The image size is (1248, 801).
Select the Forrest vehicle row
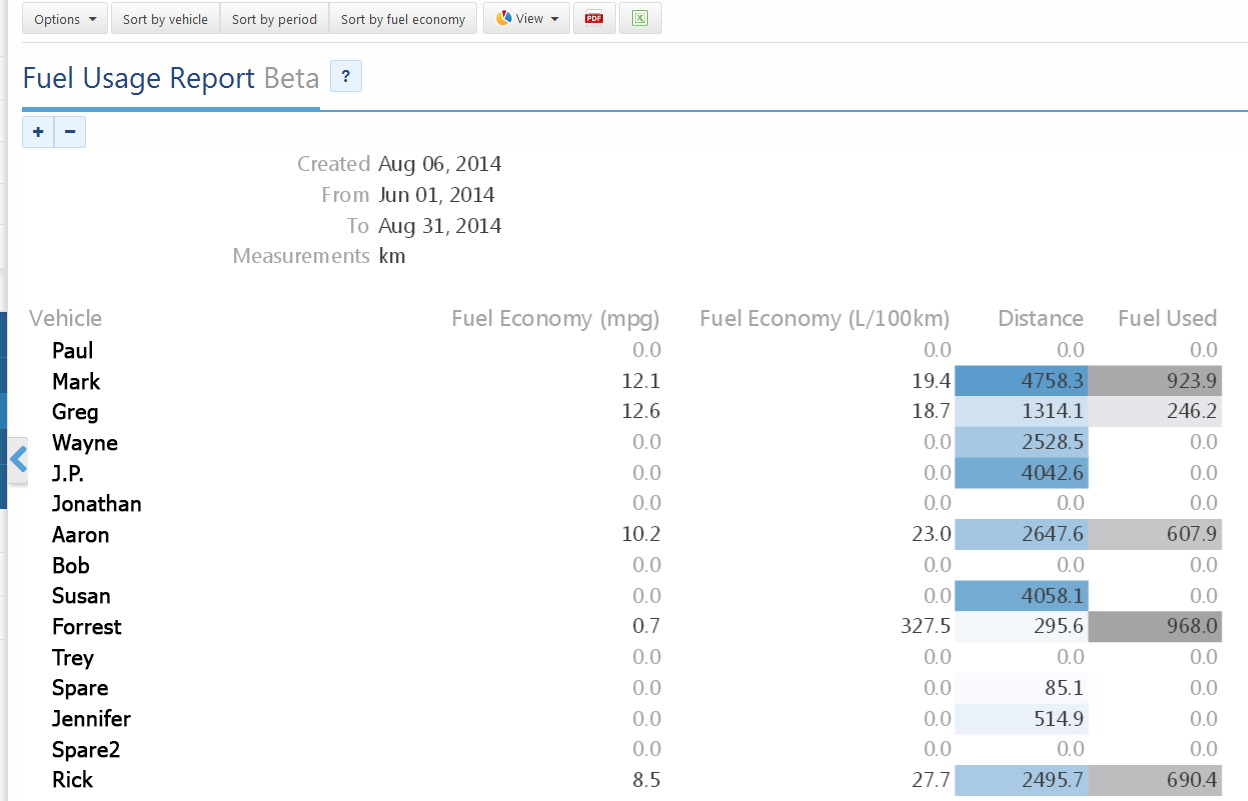87,627
